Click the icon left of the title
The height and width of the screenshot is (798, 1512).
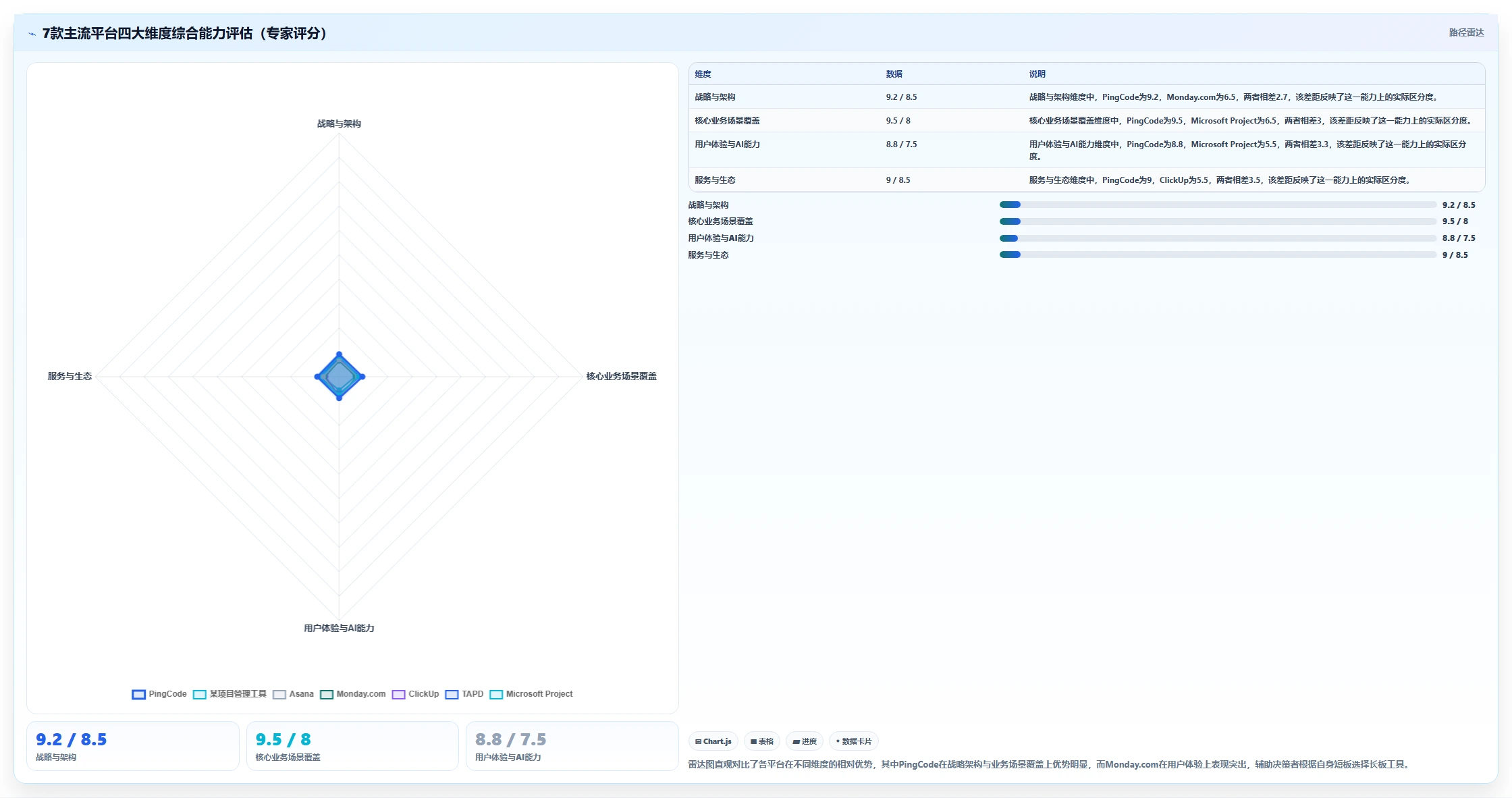[32, 34]
